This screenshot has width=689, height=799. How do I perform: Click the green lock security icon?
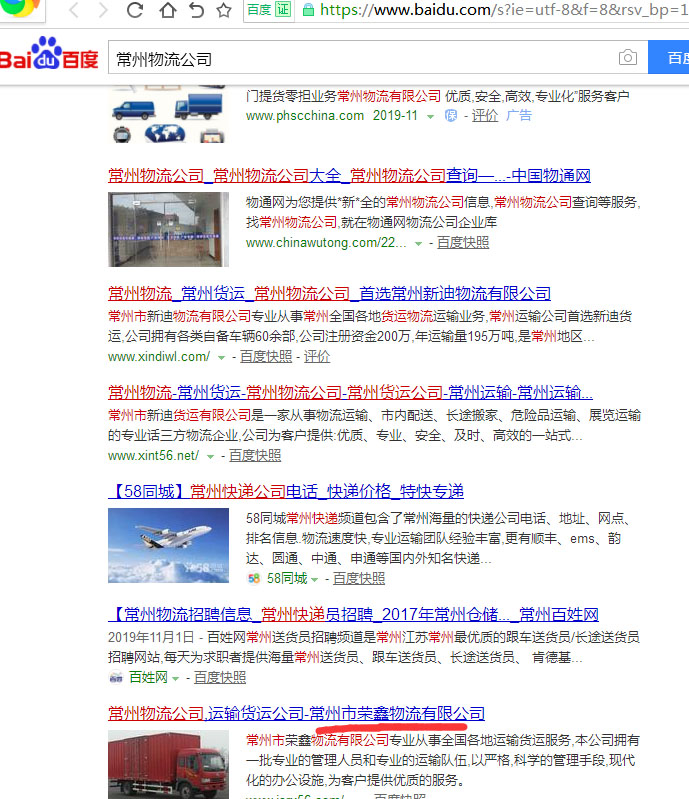click(x=308, y=12)
